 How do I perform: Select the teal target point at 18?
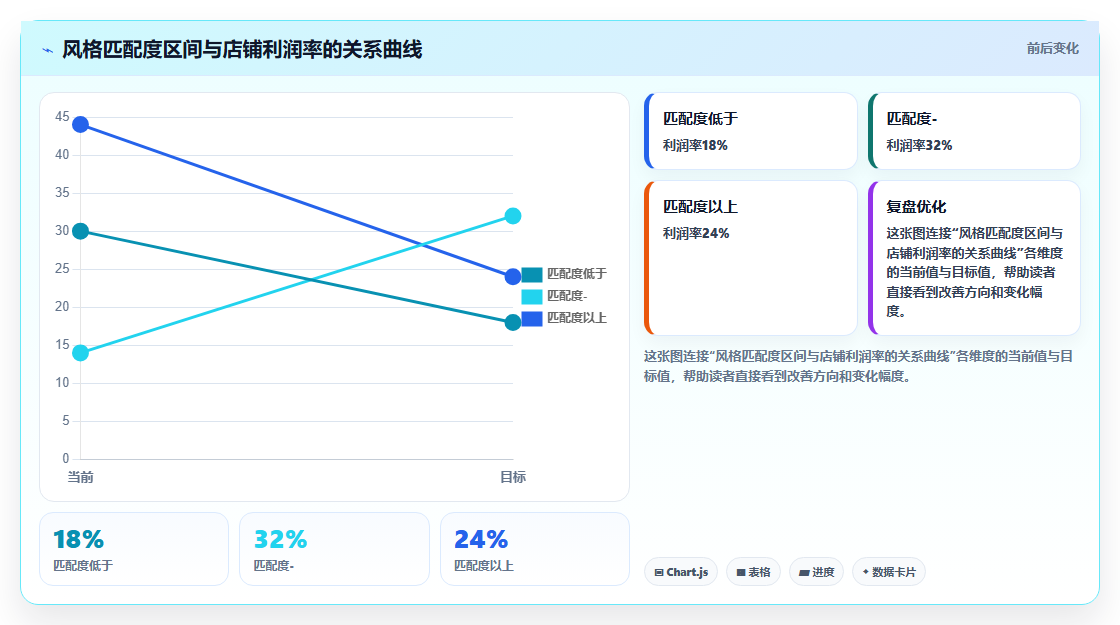tap(513, 322)
